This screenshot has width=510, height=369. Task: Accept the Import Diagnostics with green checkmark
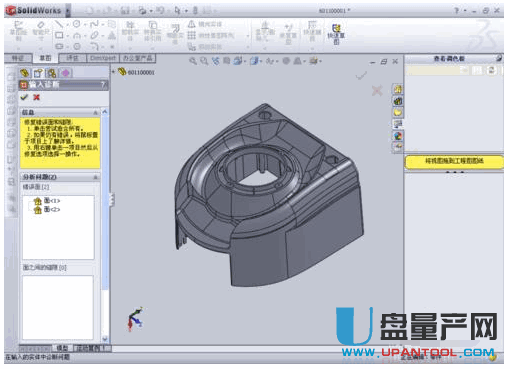click(24, 97)
